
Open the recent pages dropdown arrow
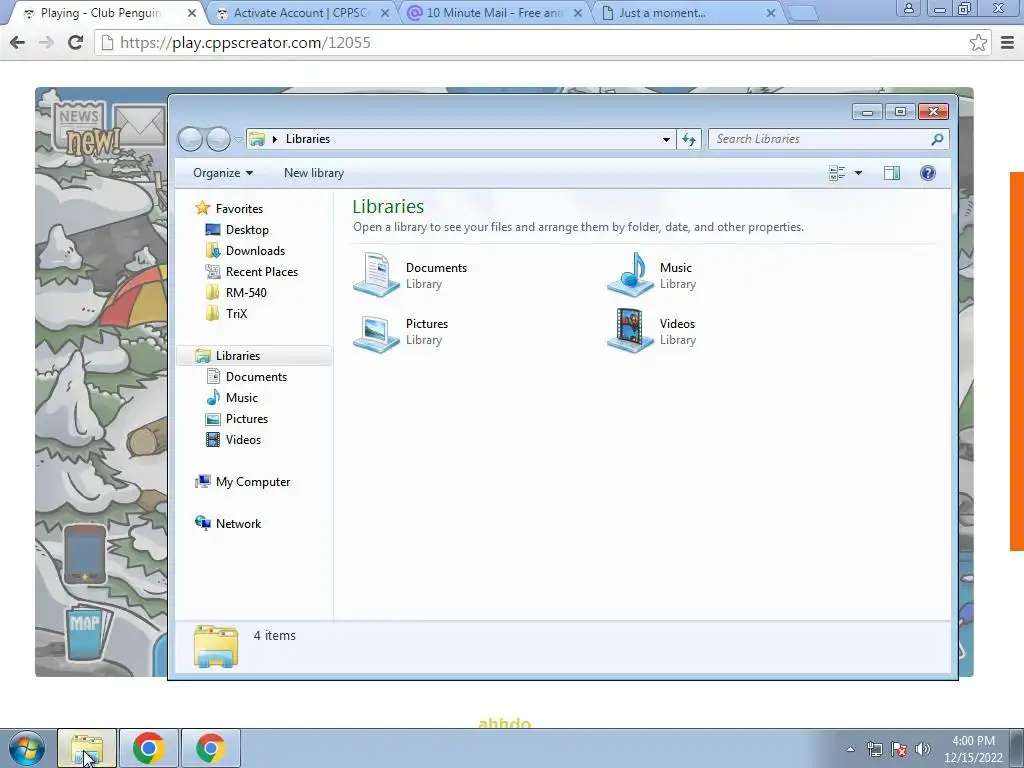(238, 139)
